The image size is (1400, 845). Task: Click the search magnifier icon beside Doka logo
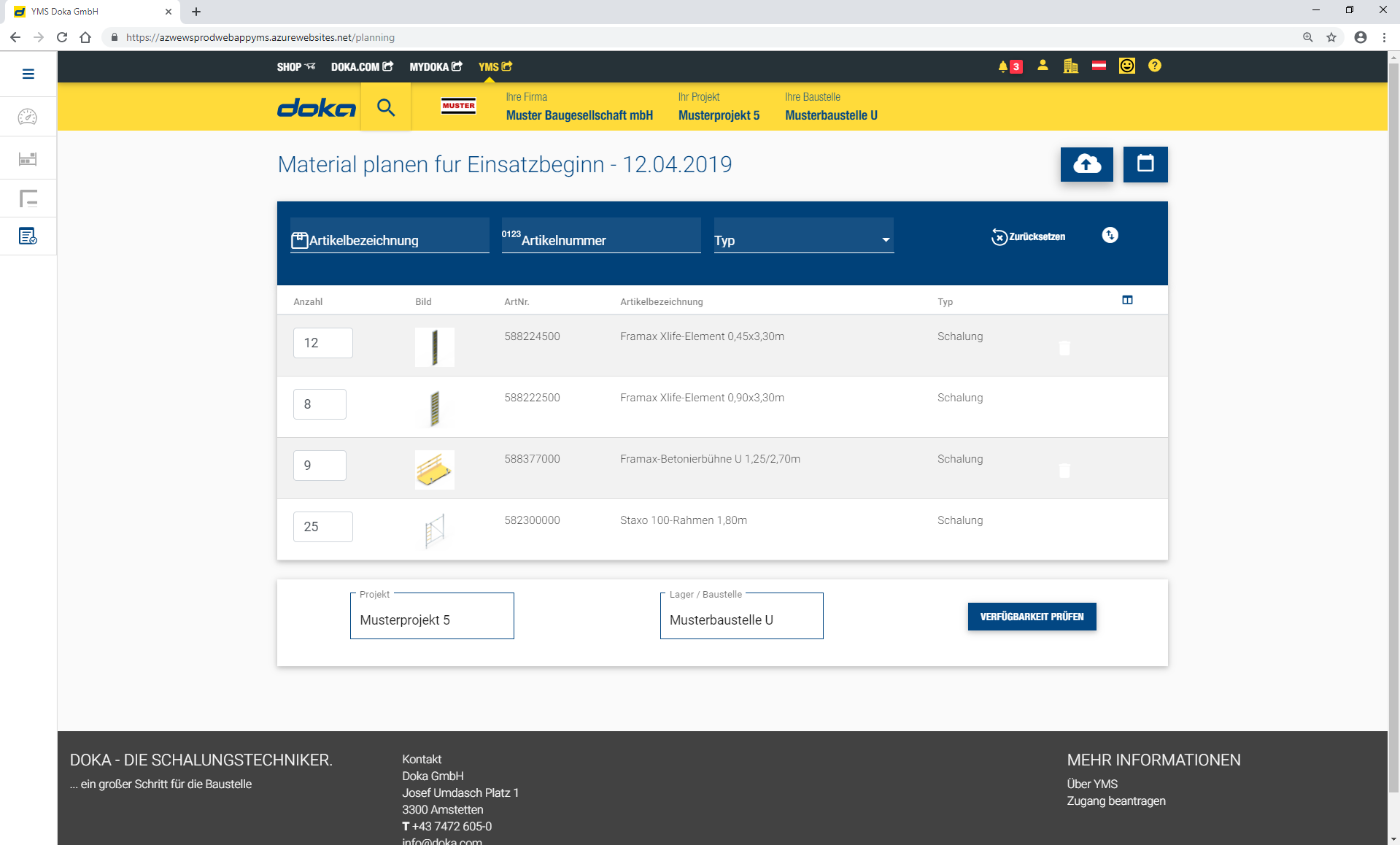(x=386, y=108)
